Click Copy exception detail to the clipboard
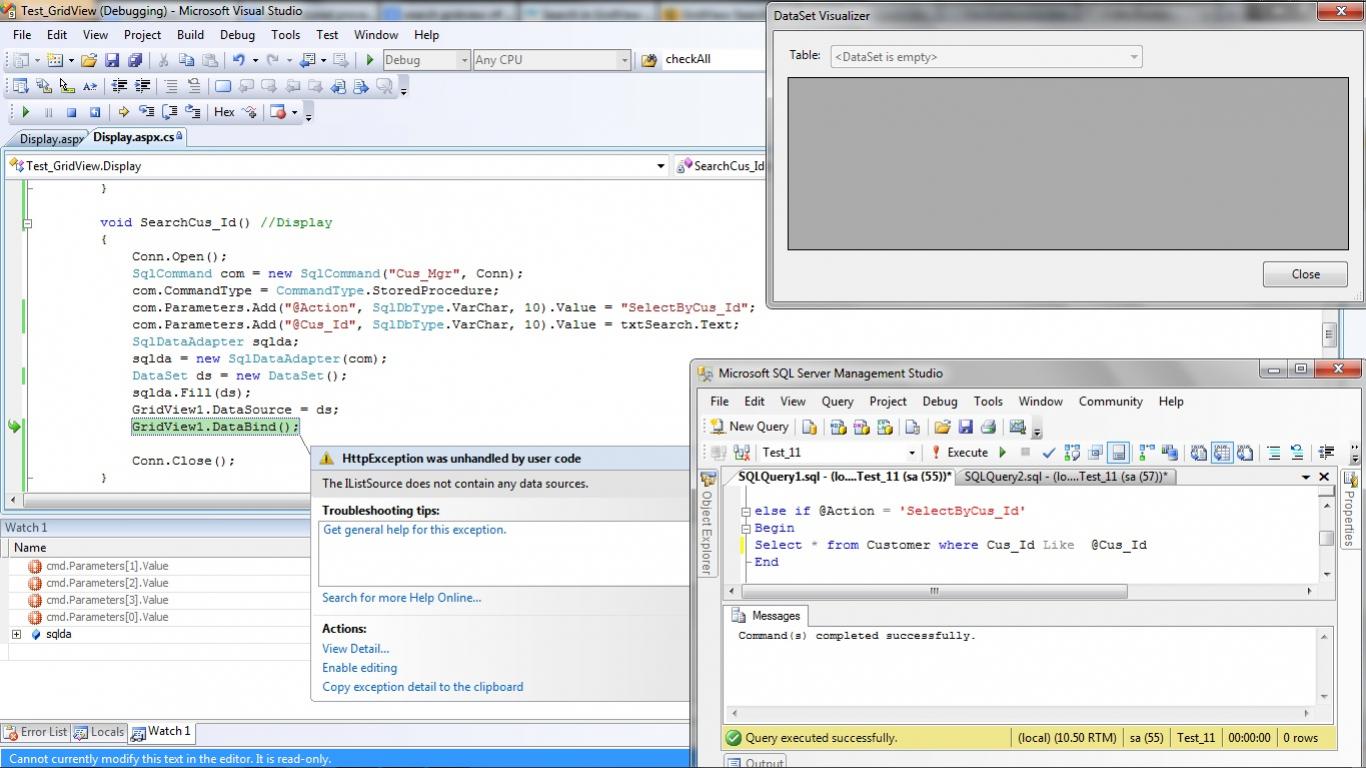 tap(422, 687)
